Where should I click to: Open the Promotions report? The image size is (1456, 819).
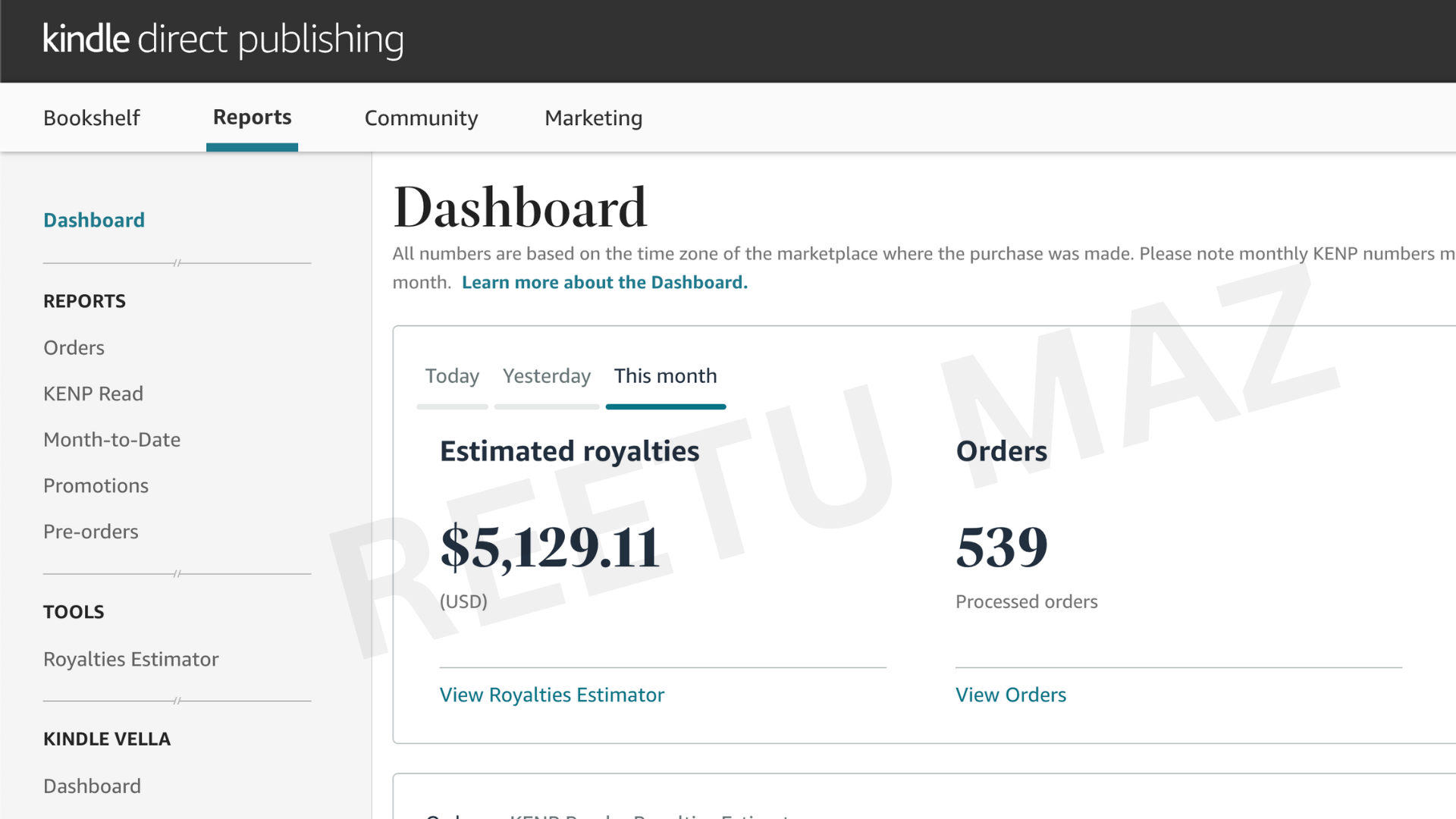point(96,485)
